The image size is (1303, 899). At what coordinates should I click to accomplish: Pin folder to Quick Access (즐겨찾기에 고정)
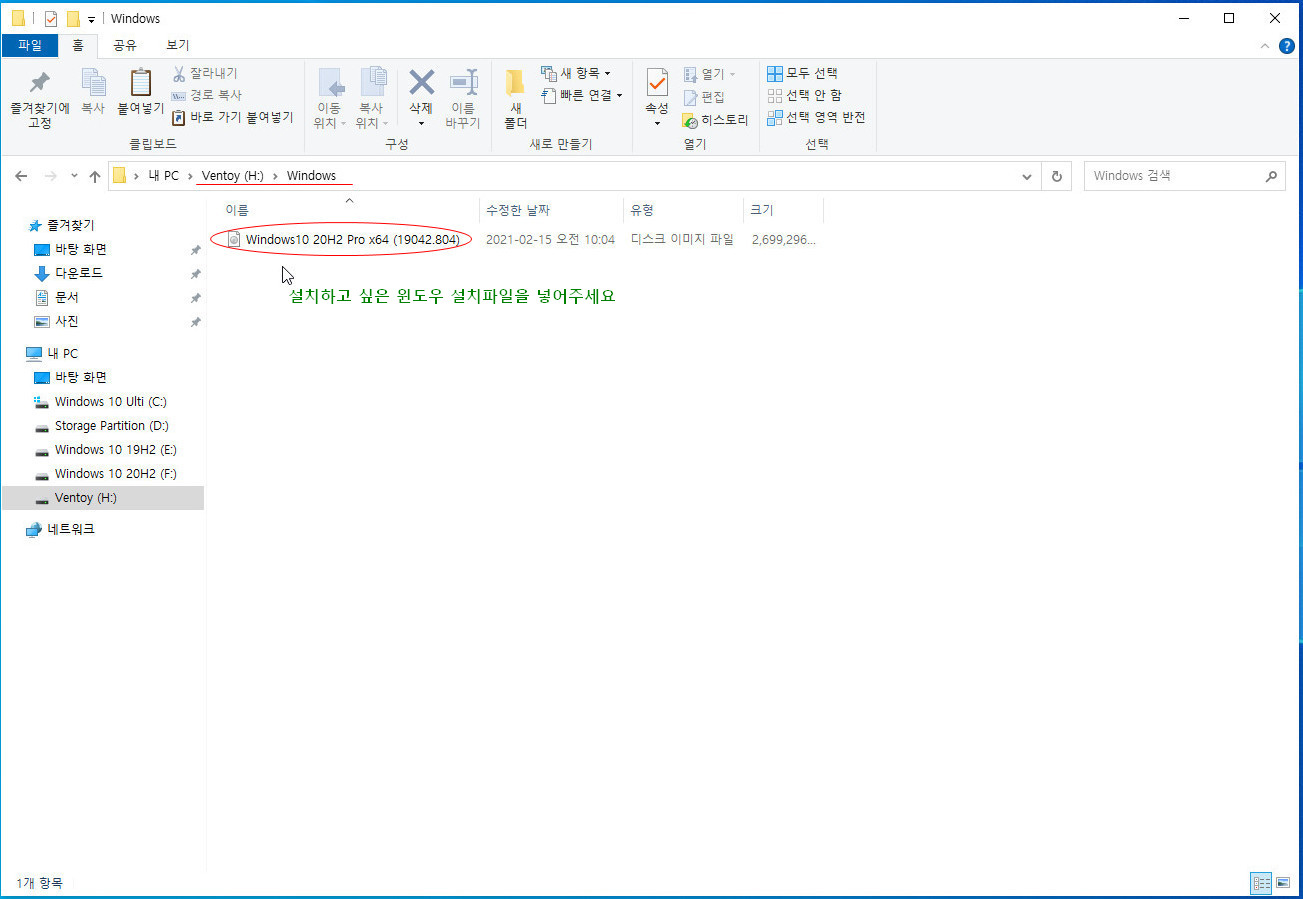point(40,99)
